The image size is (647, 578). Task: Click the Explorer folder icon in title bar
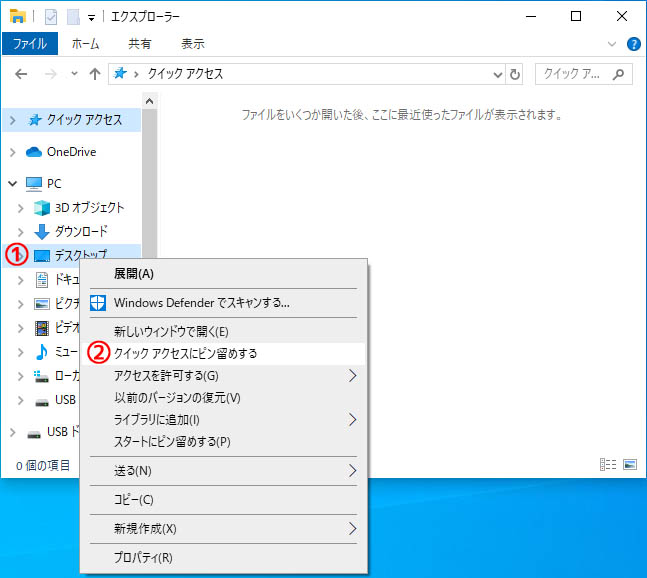[x=17, y=17]
